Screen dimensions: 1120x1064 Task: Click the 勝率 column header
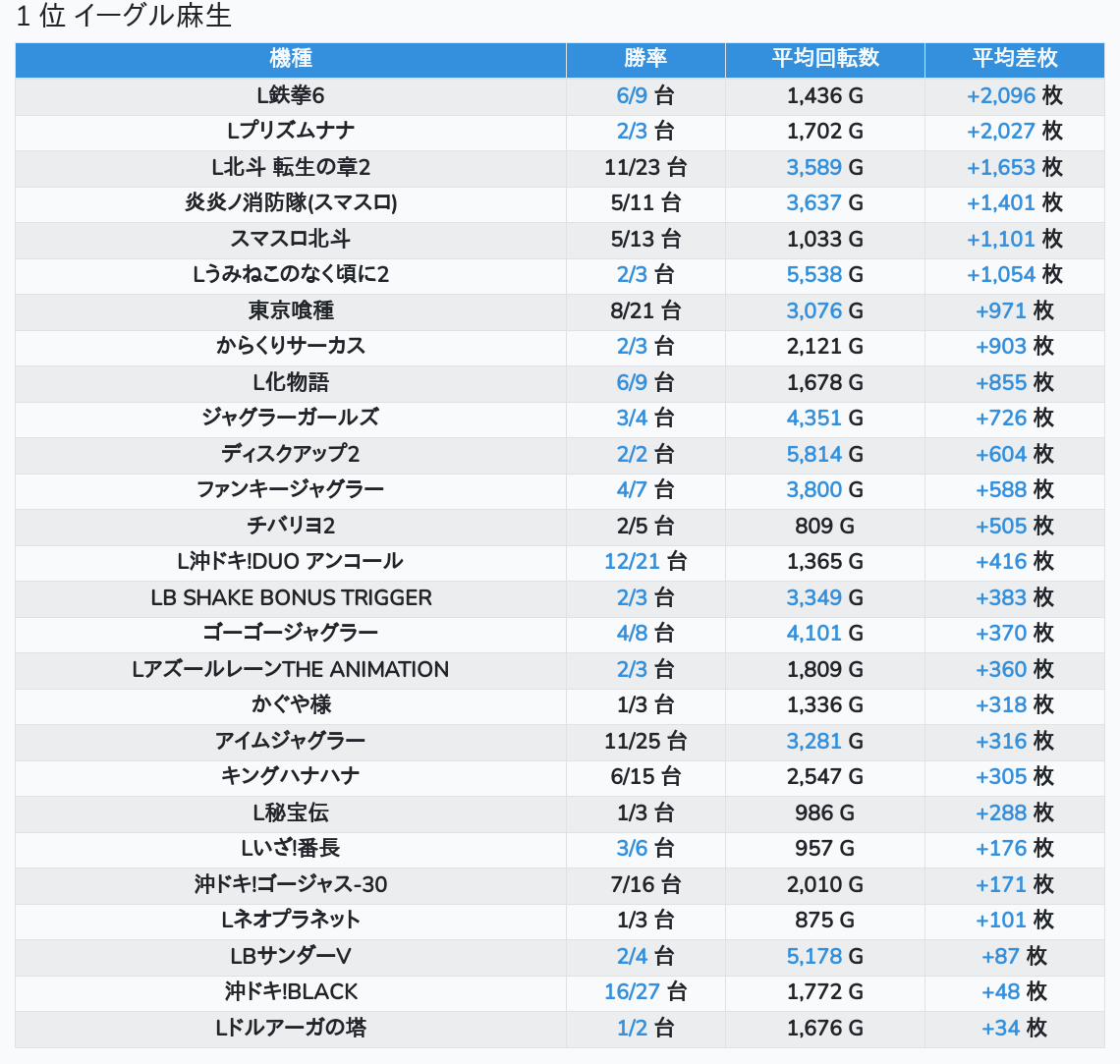coord(645,59)
